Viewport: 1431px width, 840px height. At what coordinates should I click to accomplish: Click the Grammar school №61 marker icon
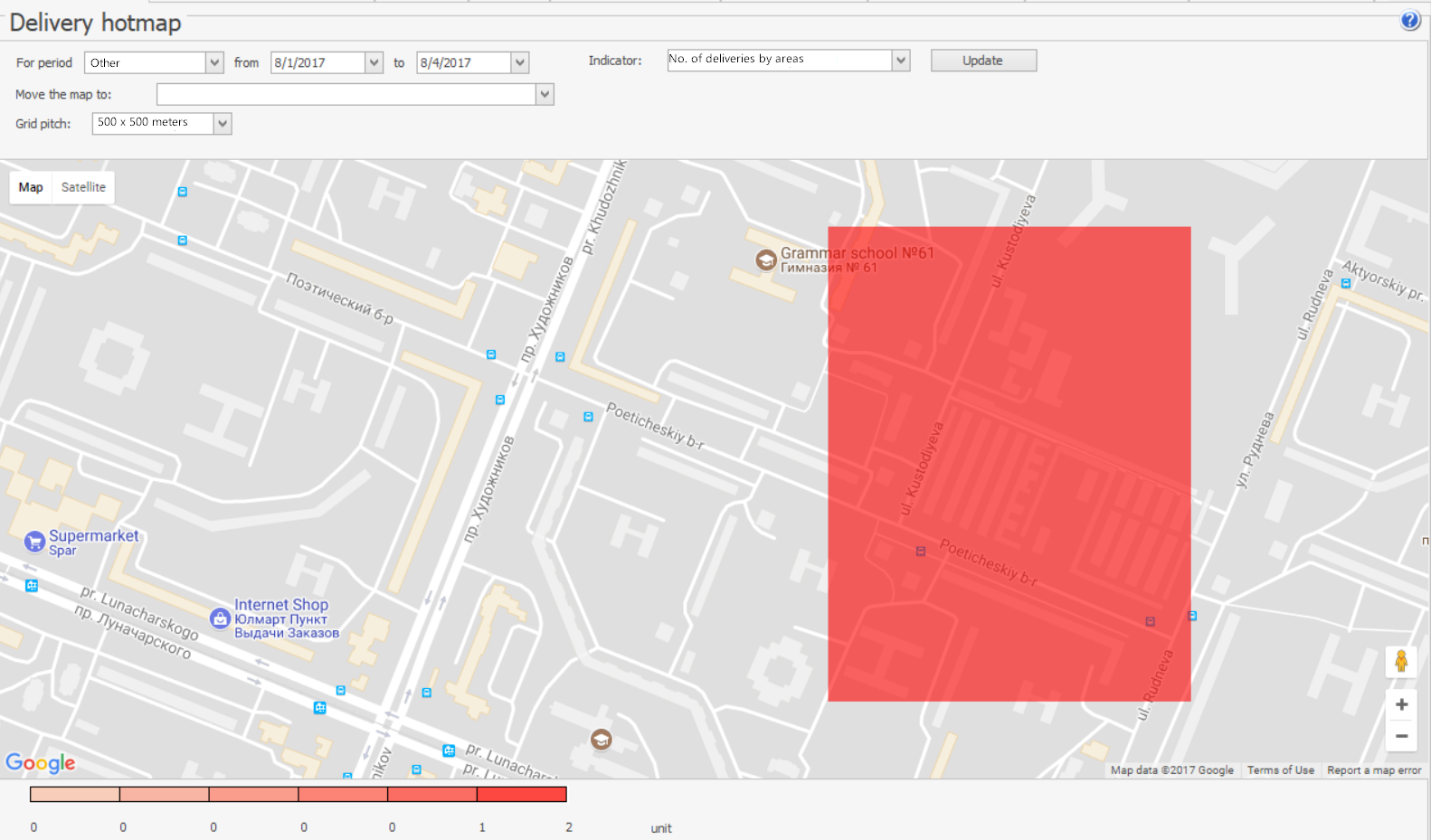[766, 260]
